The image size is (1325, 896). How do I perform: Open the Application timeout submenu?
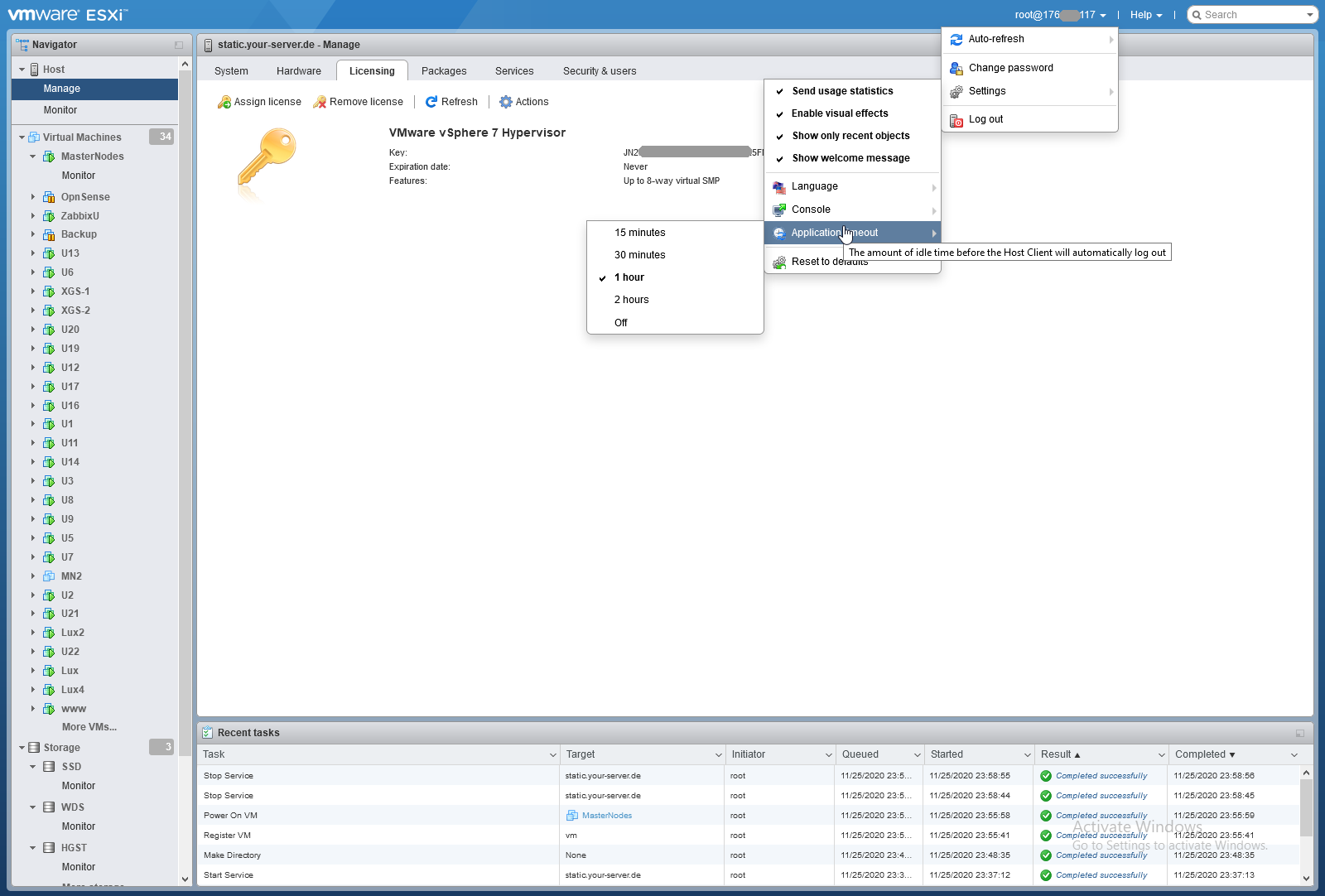tap(852, 233)
